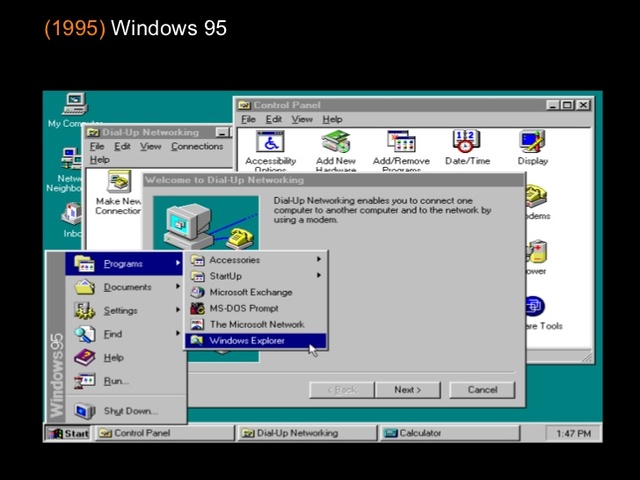Viewport: 640px width, 480px height.
Task: Open Edit menu in Dial-Up Networking
Action: tap(122, 146)
